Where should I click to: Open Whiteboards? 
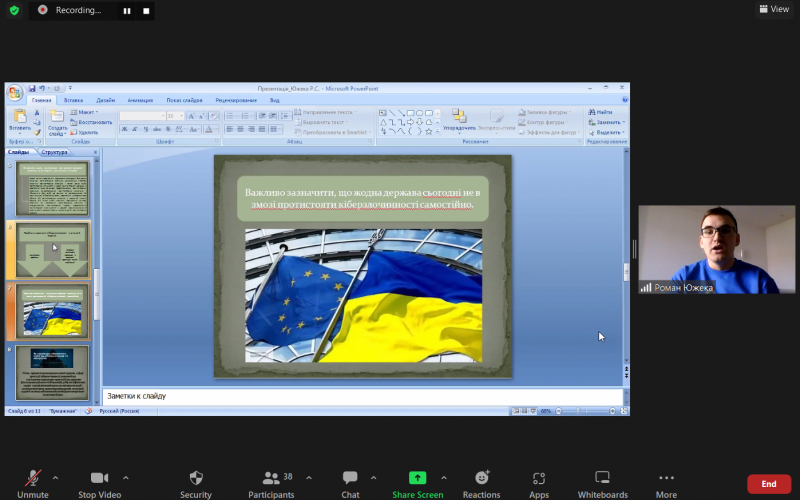[x=603, y=484]
